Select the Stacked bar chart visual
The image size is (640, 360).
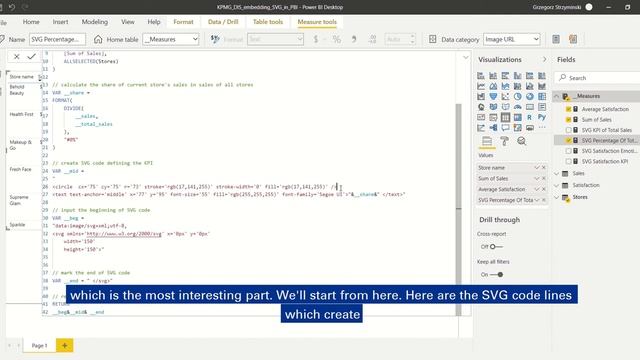[x=481, y=76]
